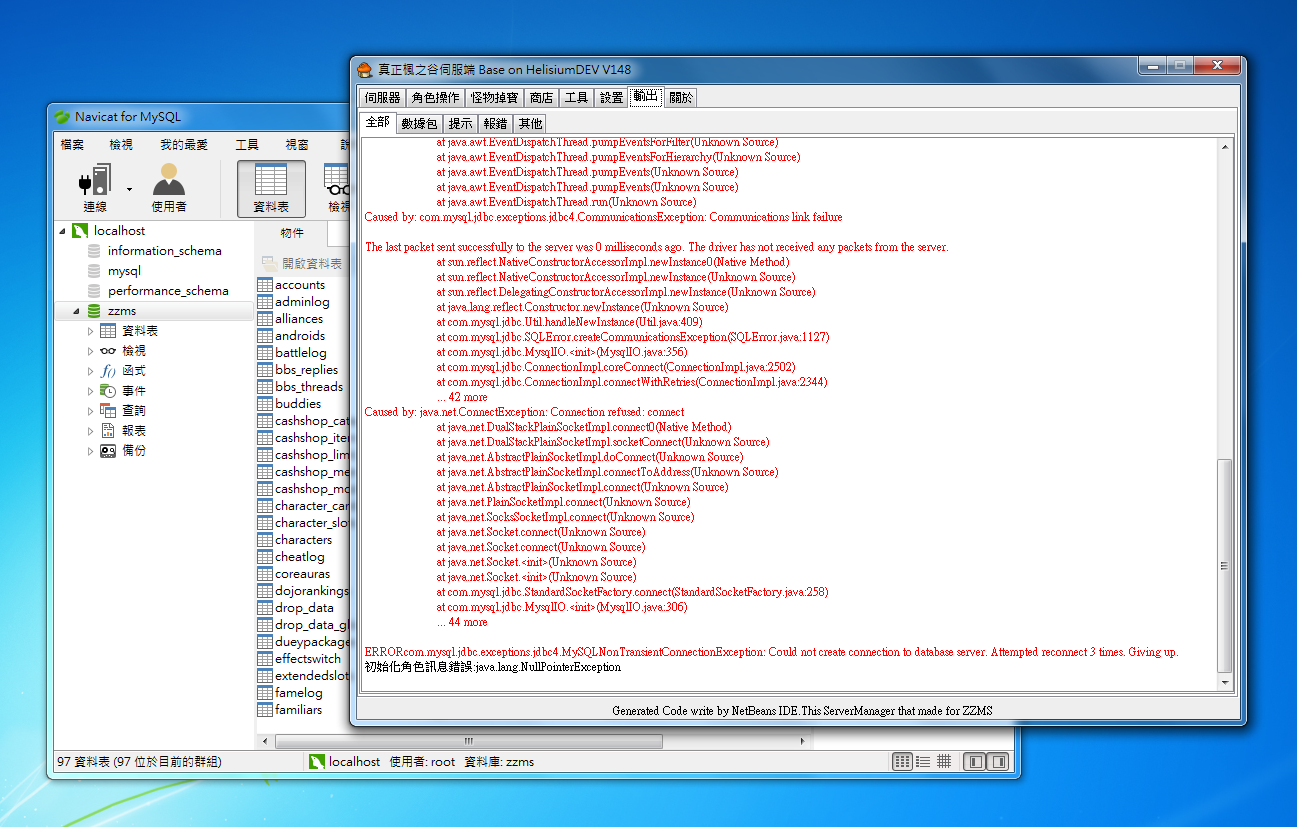Screen dimensions: 1297x827
Task: Switch to 角色操作 tab in server manager
Action: (x=436, y=97)
